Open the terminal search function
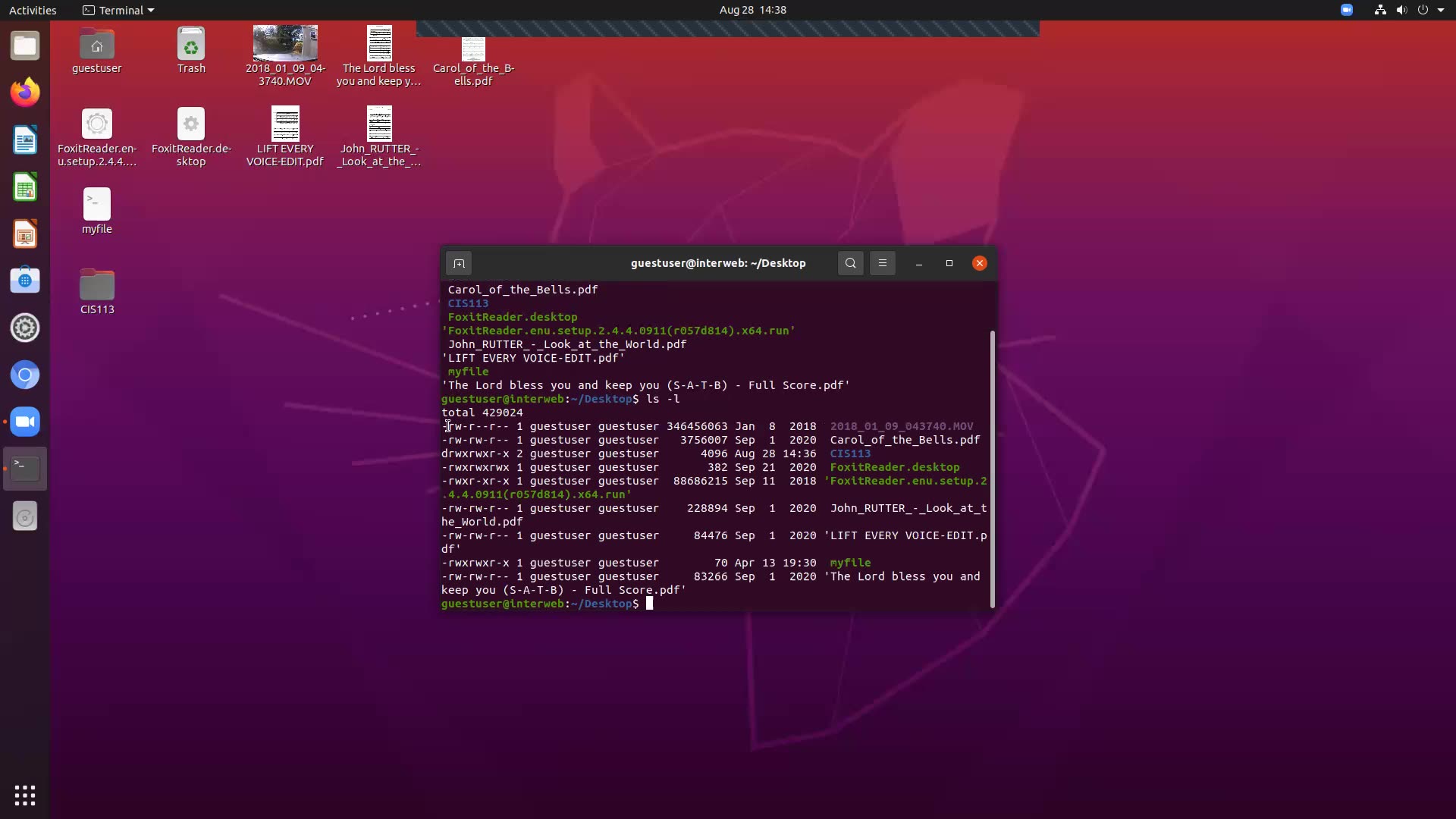This screenshot has width=1456, height=819. [x=850, y=263]
